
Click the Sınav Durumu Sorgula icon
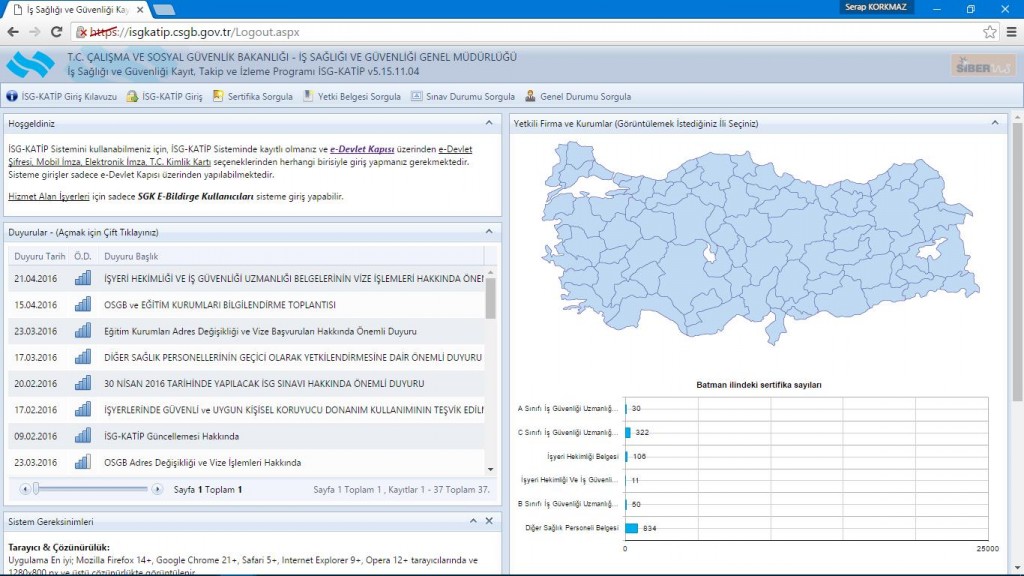coord(417,96)
